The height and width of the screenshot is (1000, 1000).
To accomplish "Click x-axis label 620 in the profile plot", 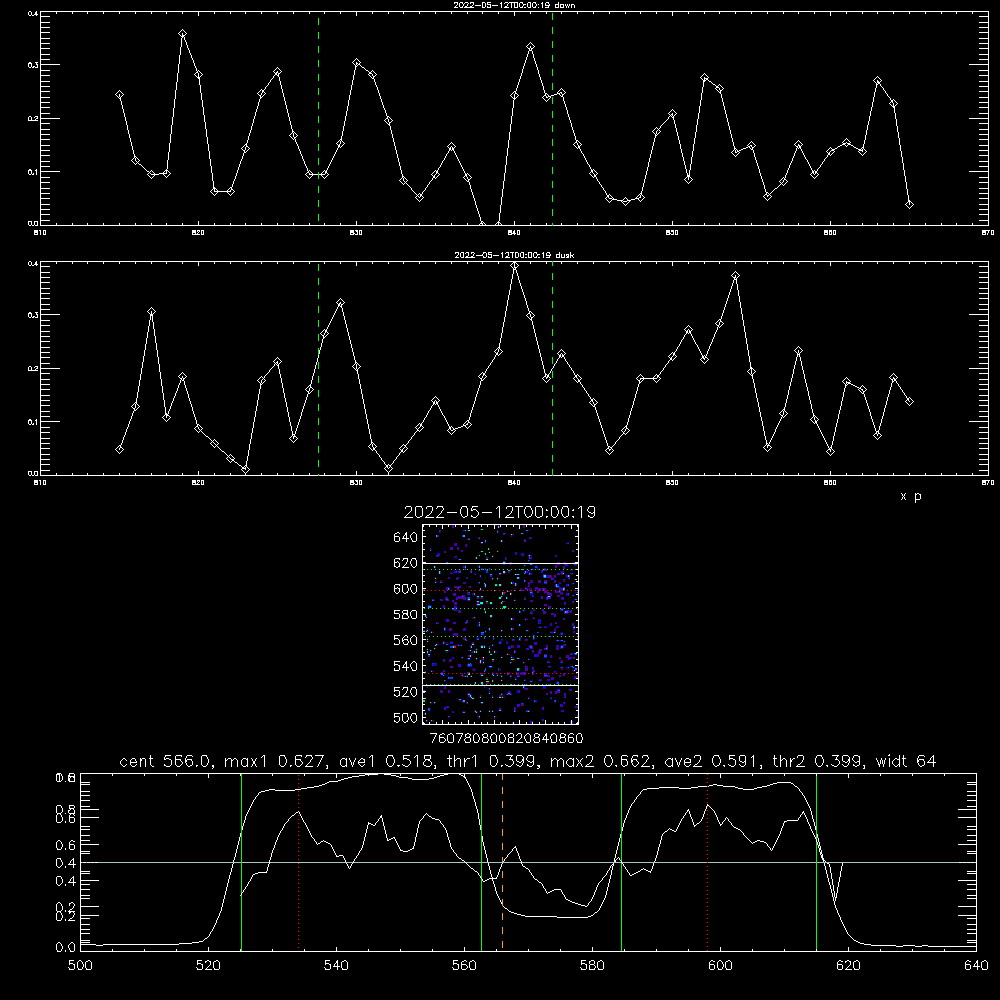I will pos(848,966).
